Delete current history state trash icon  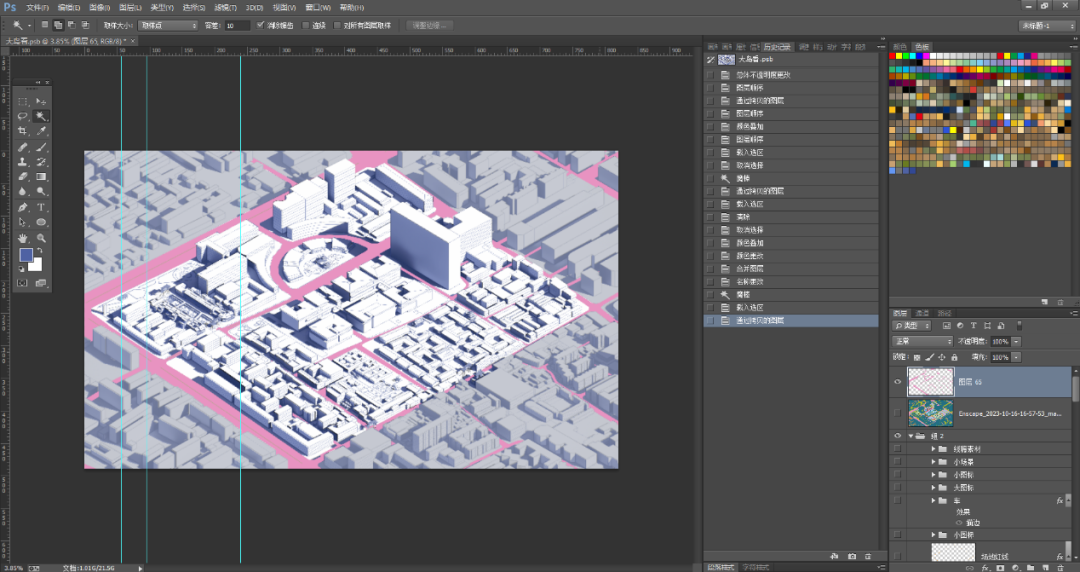tap(868, 555)
